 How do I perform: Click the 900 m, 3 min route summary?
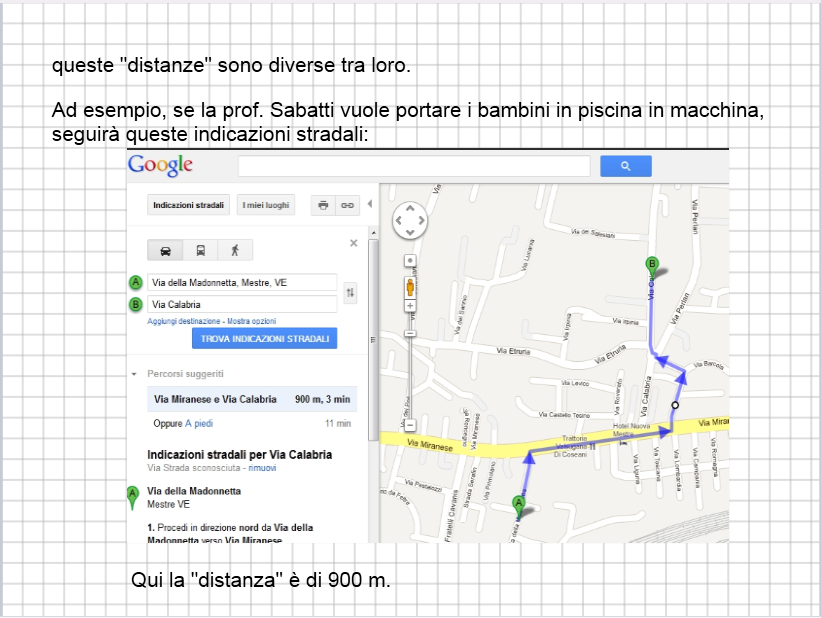tap(323, 399)
